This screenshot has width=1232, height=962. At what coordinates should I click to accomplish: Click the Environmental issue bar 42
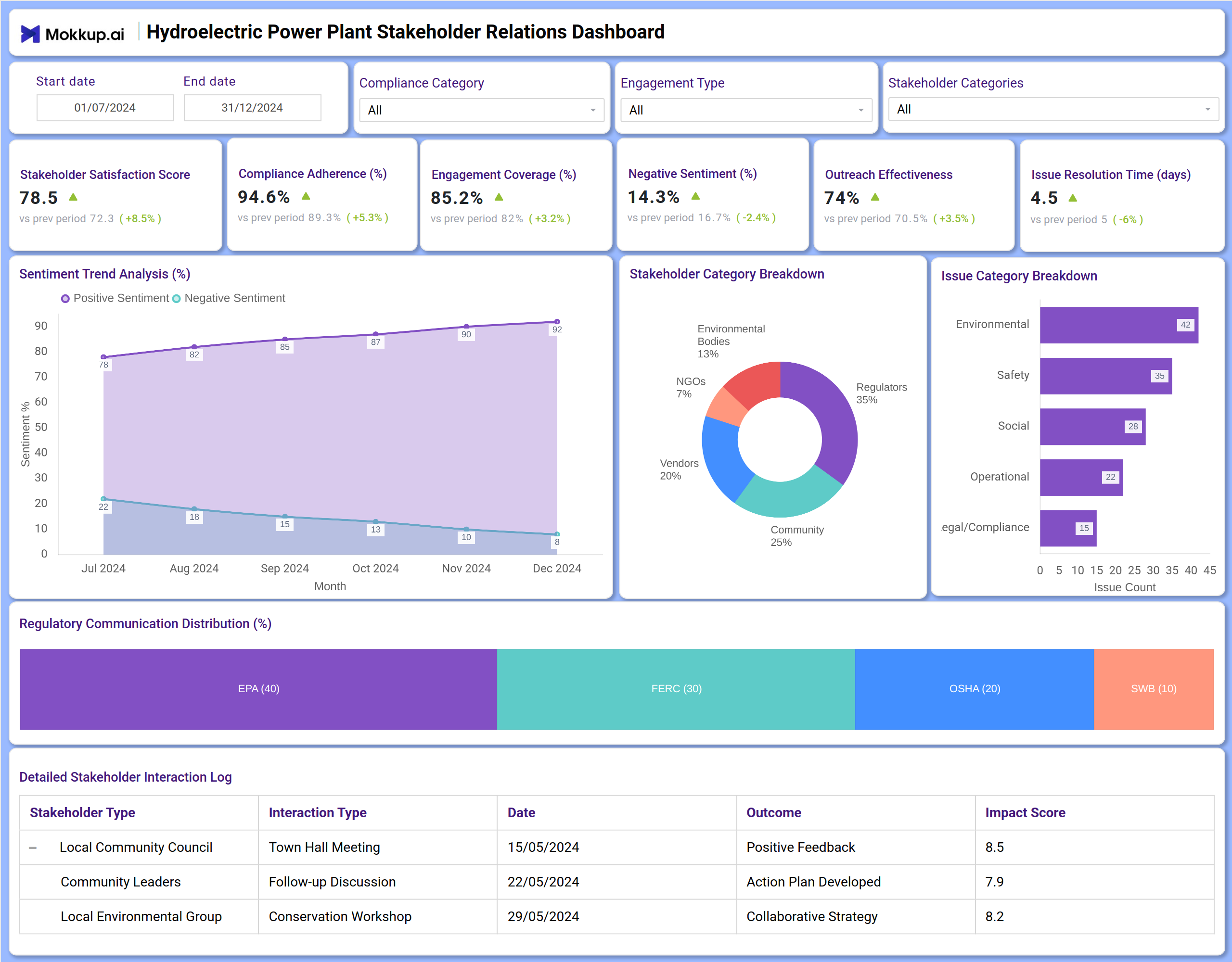(x=1118, y=325)
